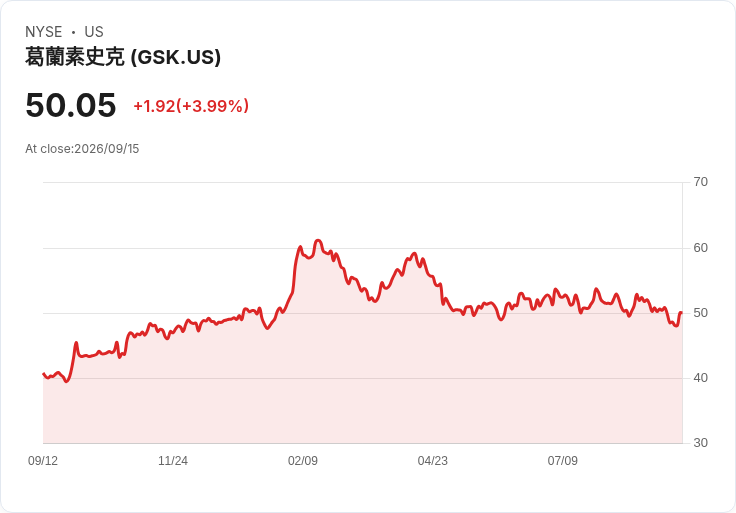Select the 07/09 date on x-axis

pos(562,461)
